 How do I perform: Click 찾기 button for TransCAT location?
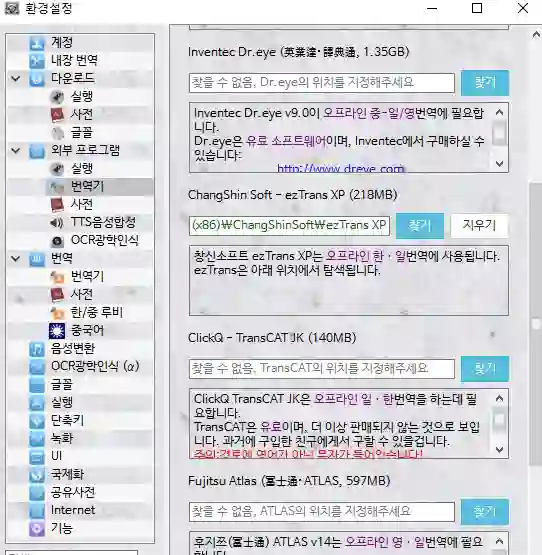tap(485, 369)
